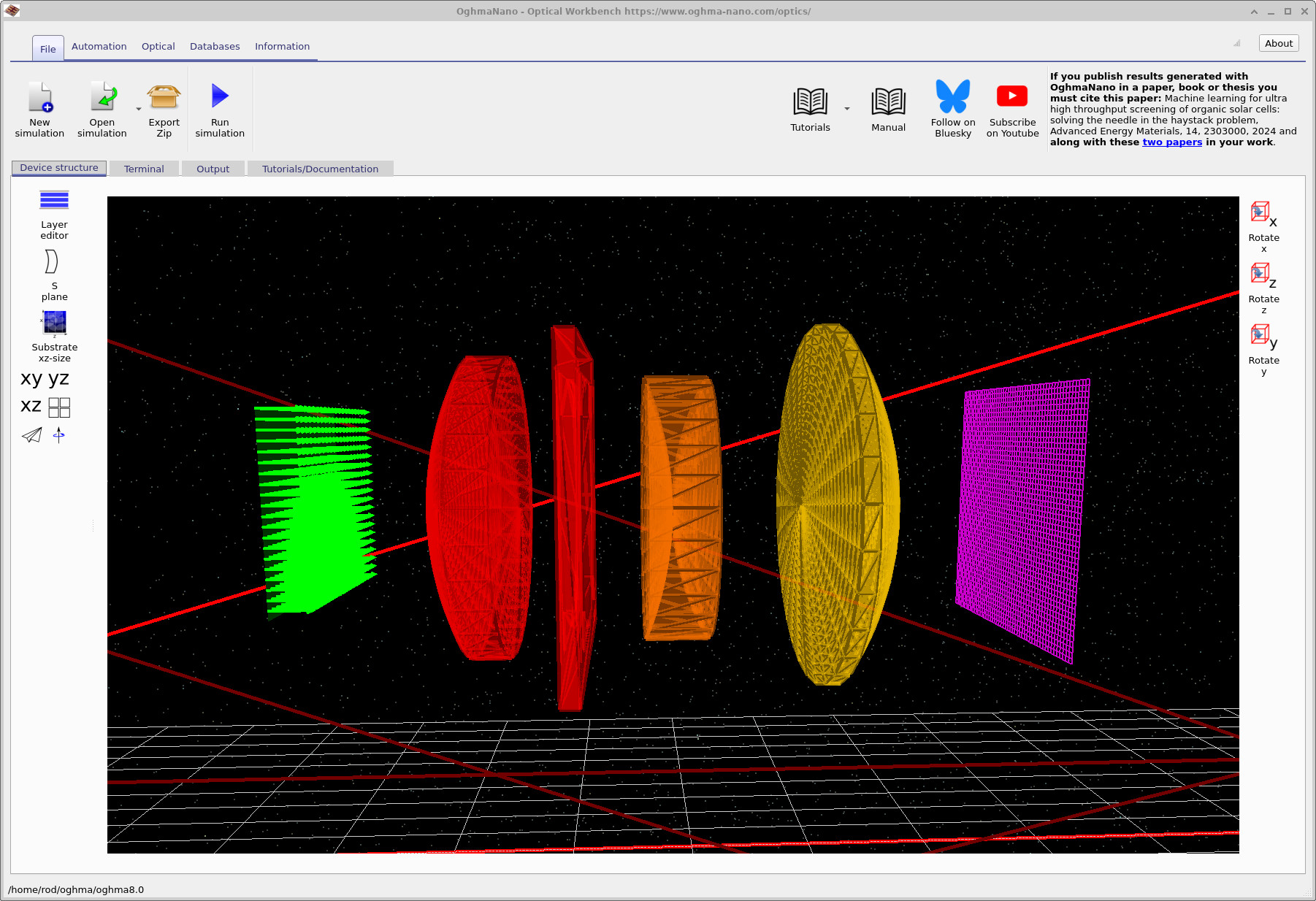Screen dimensions: 1316x901
Task: Open the 'two papers' link
Action: tap(1171, 142)
